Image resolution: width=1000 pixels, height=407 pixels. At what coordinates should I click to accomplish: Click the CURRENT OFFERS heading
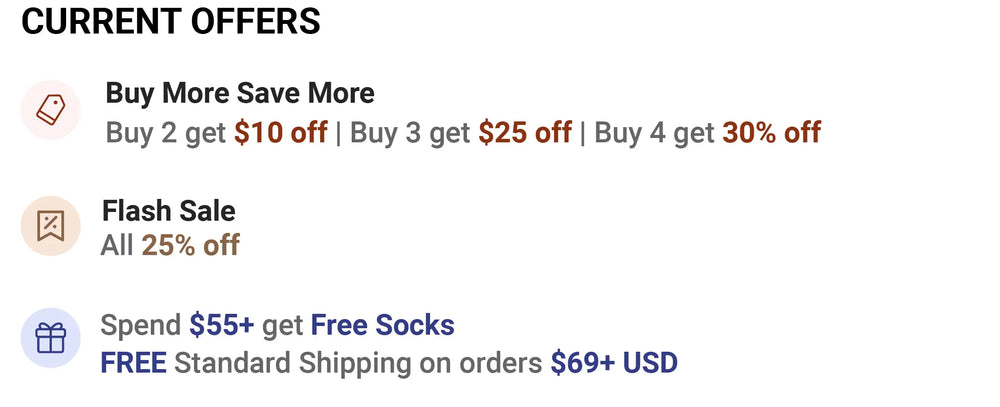click(x=171, y=21)
